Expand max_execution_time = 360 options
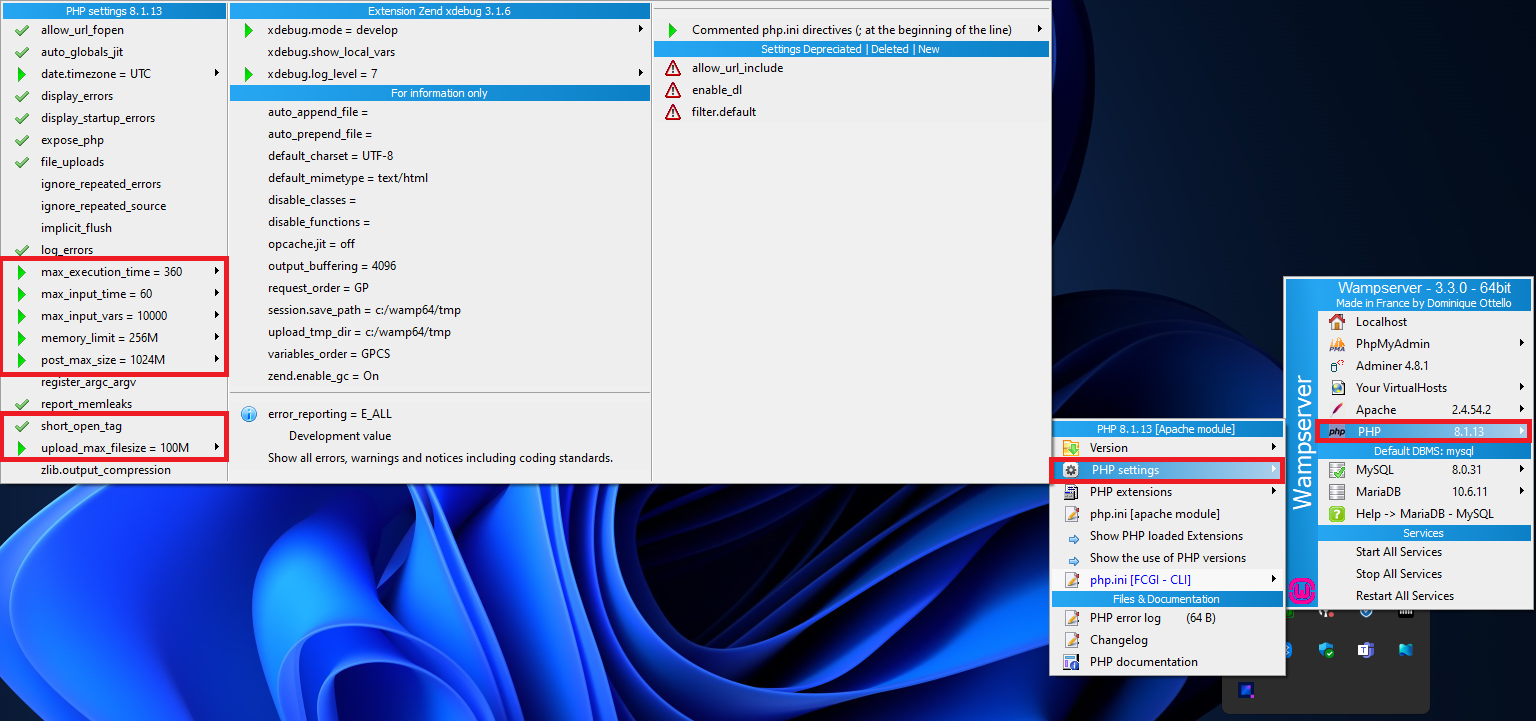1536x721 pixels. 114,272
